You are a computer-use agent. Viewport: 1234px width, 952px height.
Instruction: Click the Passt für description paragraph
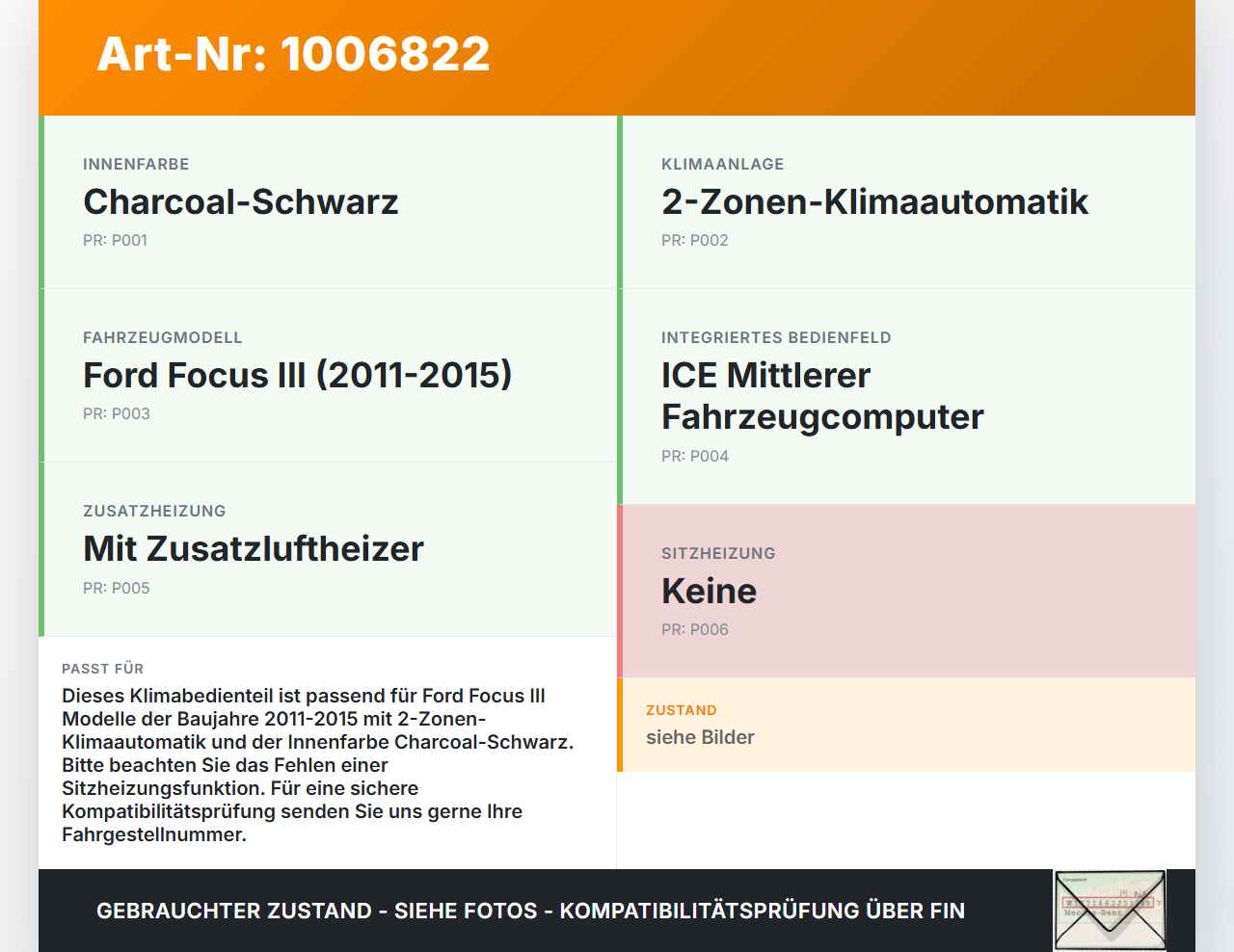[x=318, y=765]
